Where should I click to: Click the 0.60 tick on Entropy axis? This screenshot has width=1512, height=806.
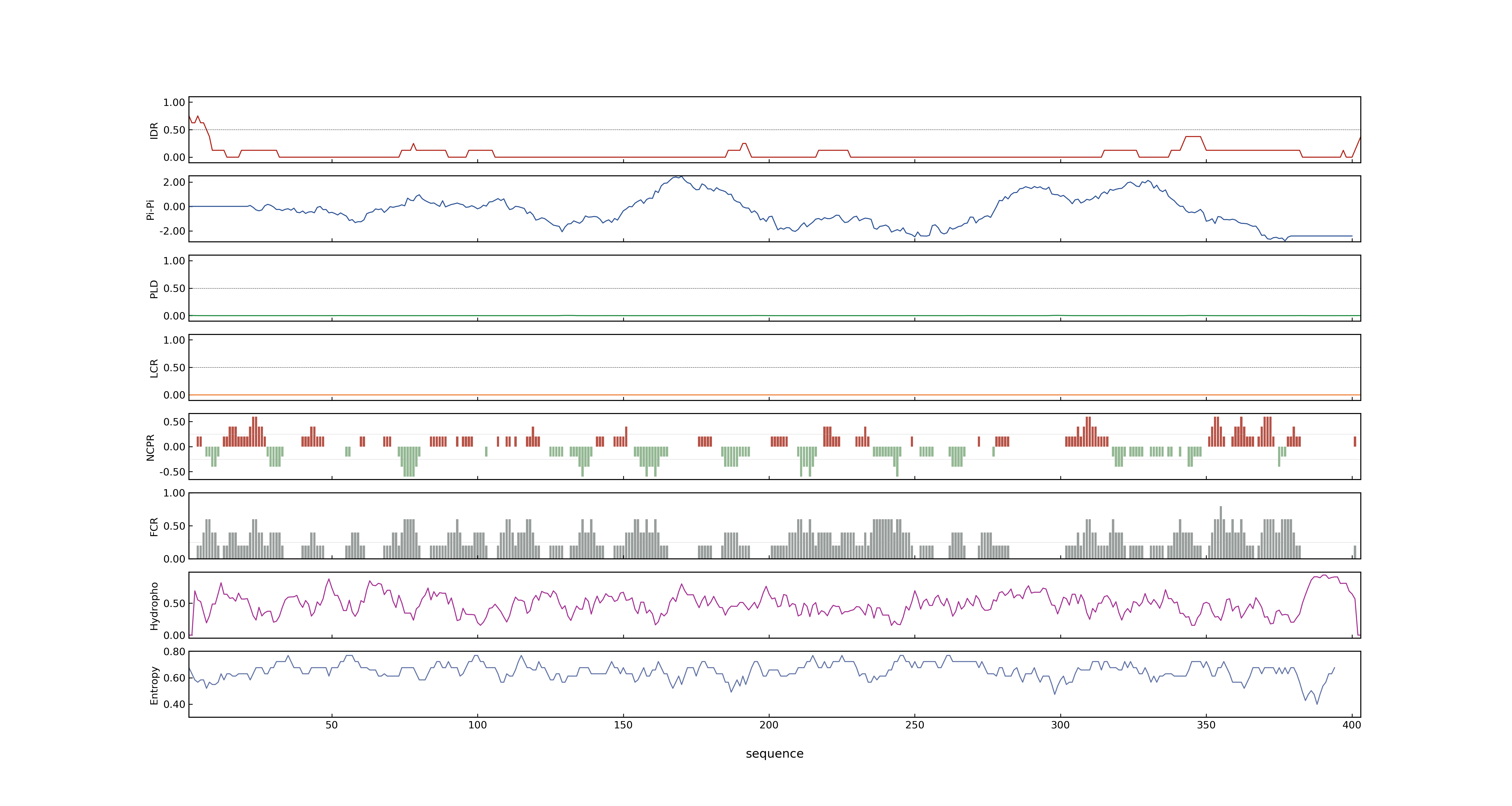(x=174, y=678)
